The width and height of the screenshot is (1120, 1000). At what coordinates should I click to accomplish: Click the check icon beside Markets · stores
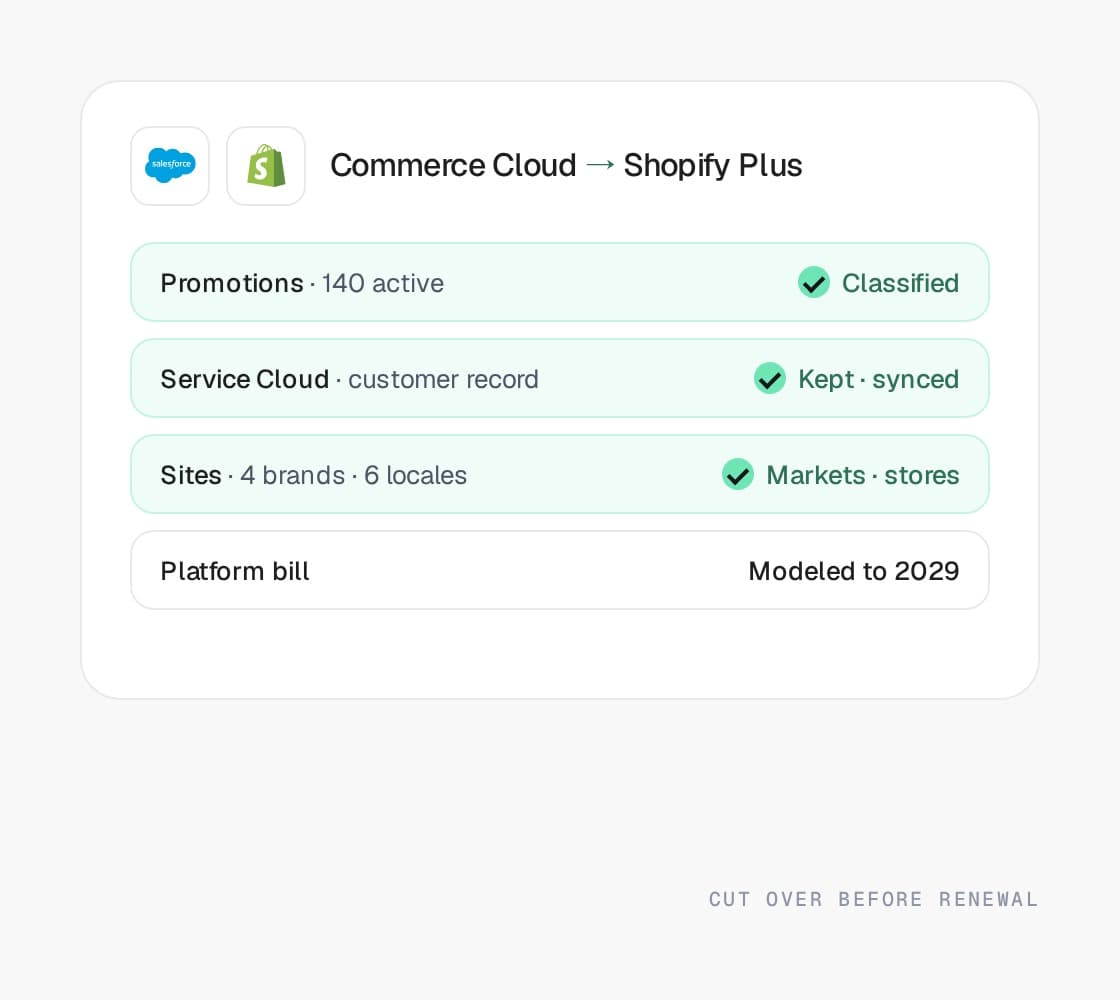(738, 474)
